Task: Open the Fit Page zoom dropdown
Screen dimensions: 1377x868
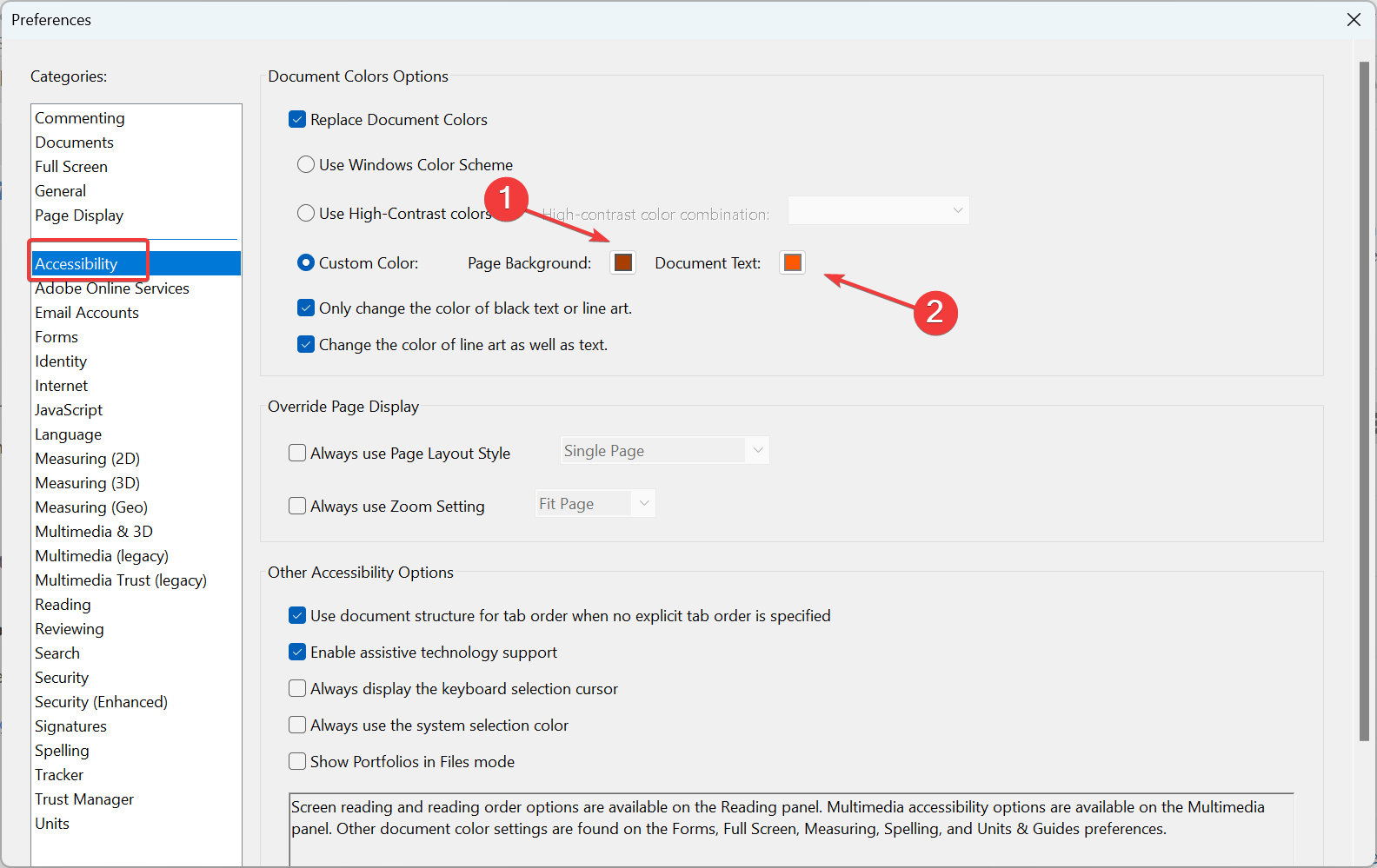Action: [595, 503]
